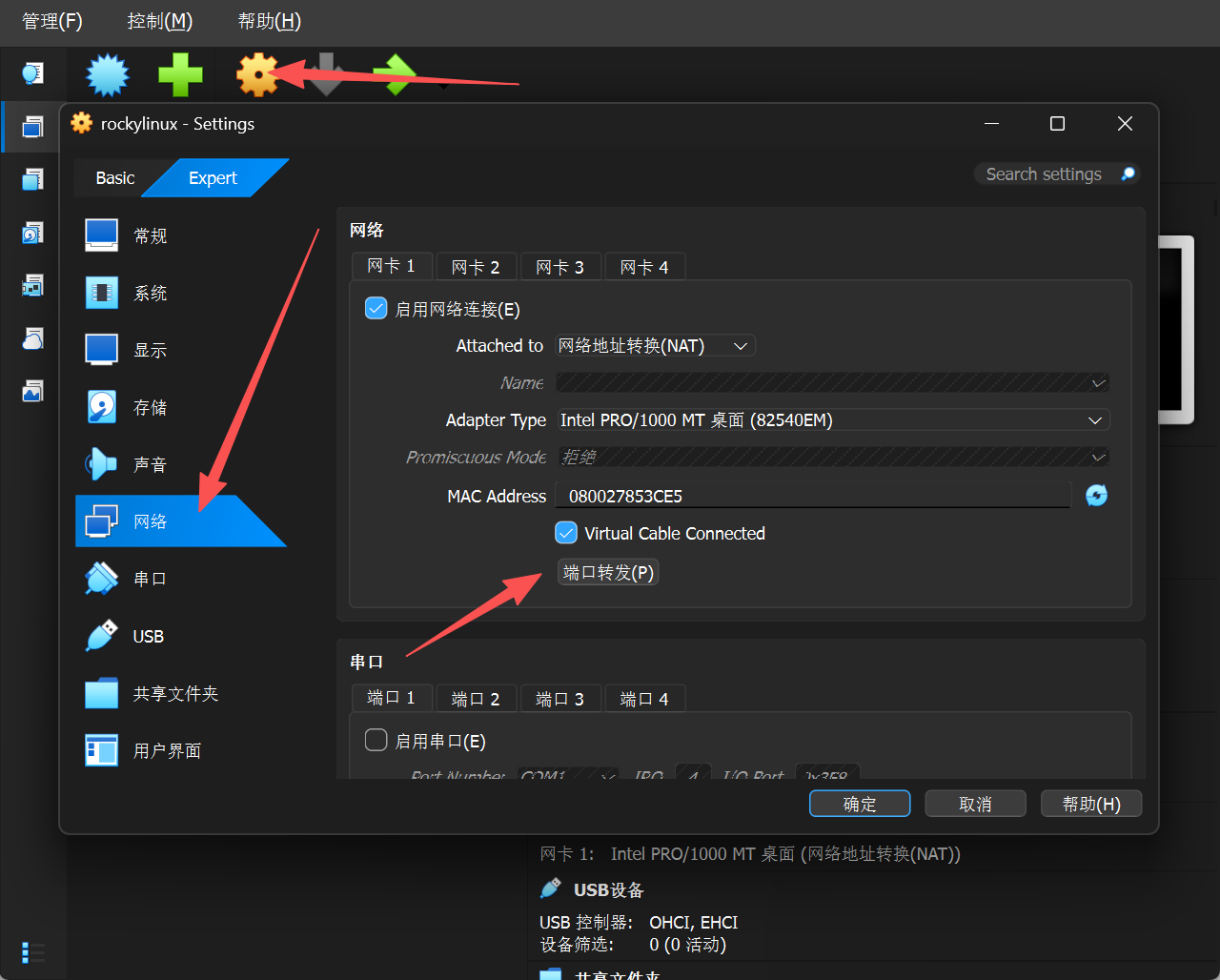Image resolution: width=1220 pixels, height=980 pixels.
Task: Open the Extensions cube icon in left sidebar
Action: (33, 179)
